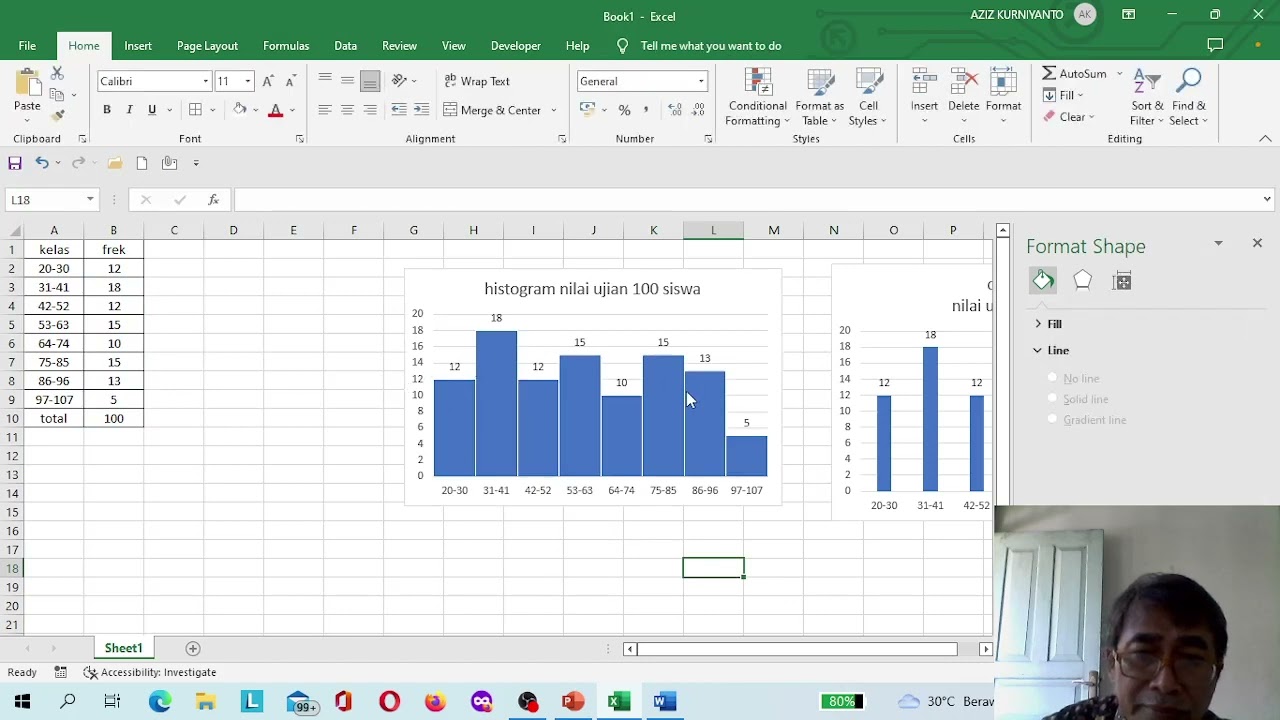Toggle Bold formatting
This screenshot has height=720, width=1280.
pyautogui.click(x=107, y=110)
